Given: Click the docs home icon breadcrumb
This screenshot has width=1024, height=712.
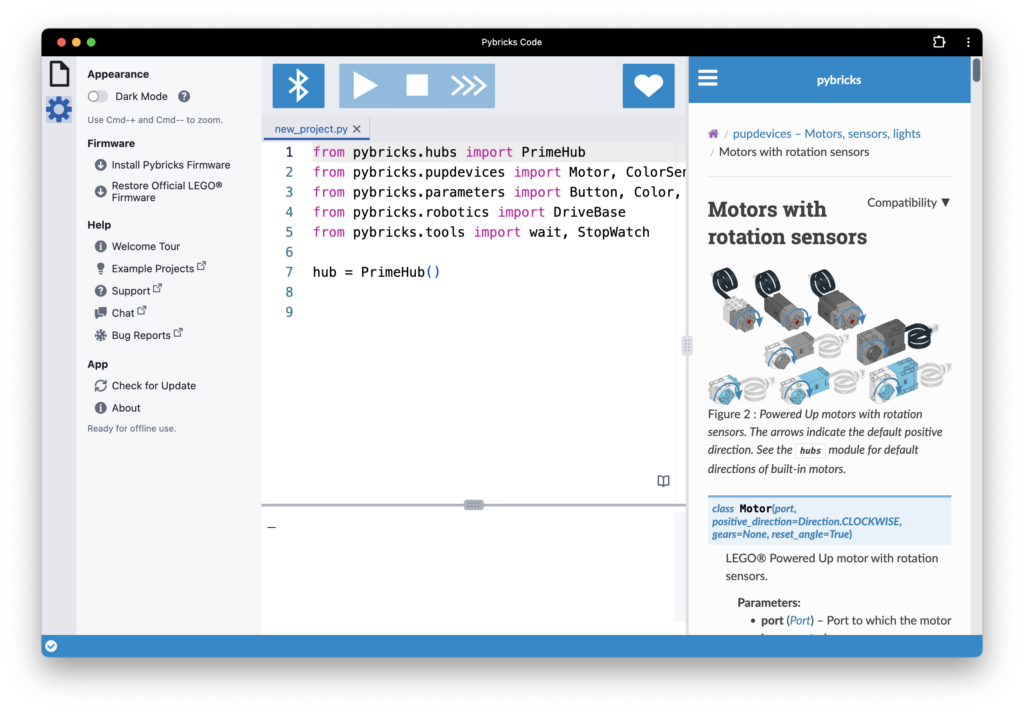Looking at the screenshot, I should tap(713, 133).
